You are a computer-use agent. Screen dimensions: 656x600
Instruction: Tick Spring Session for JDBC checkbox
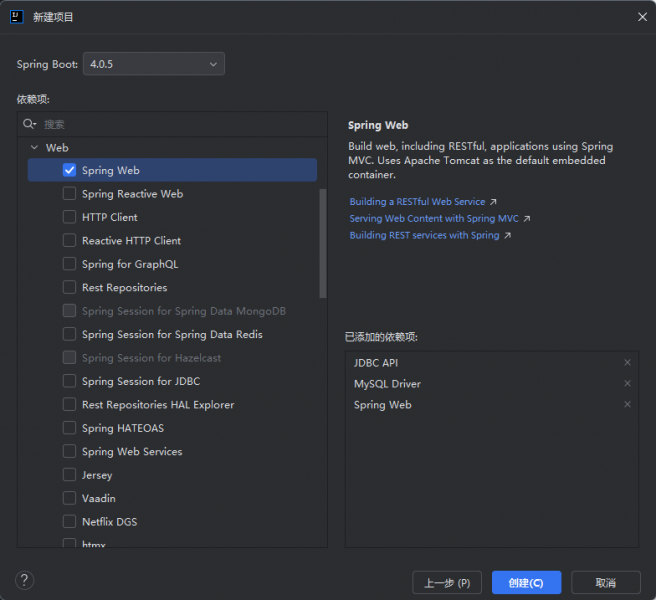(x=69, y=381)
